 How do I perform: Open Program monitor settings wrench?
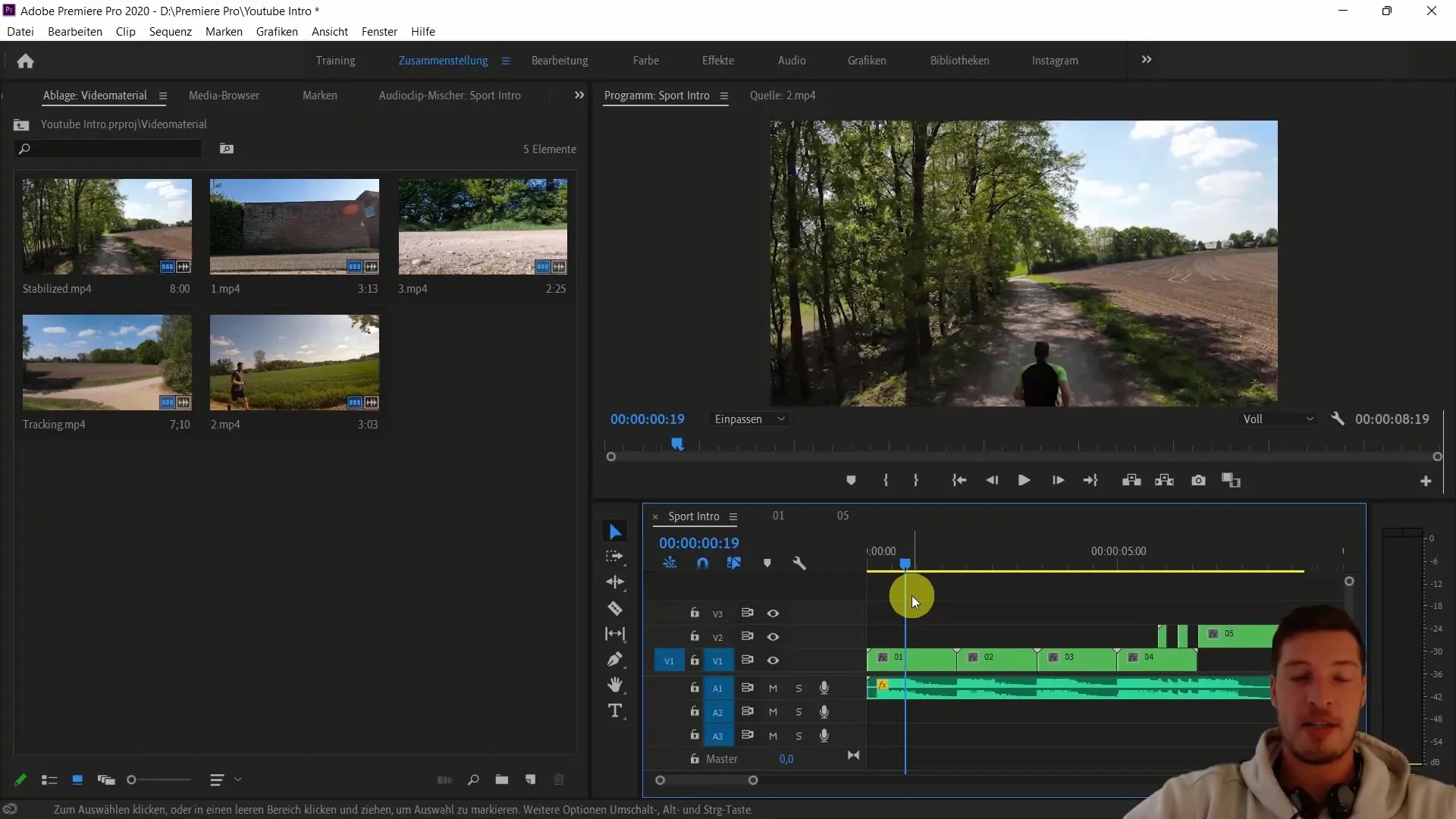pyautogui.click(x=1338, y=419)
